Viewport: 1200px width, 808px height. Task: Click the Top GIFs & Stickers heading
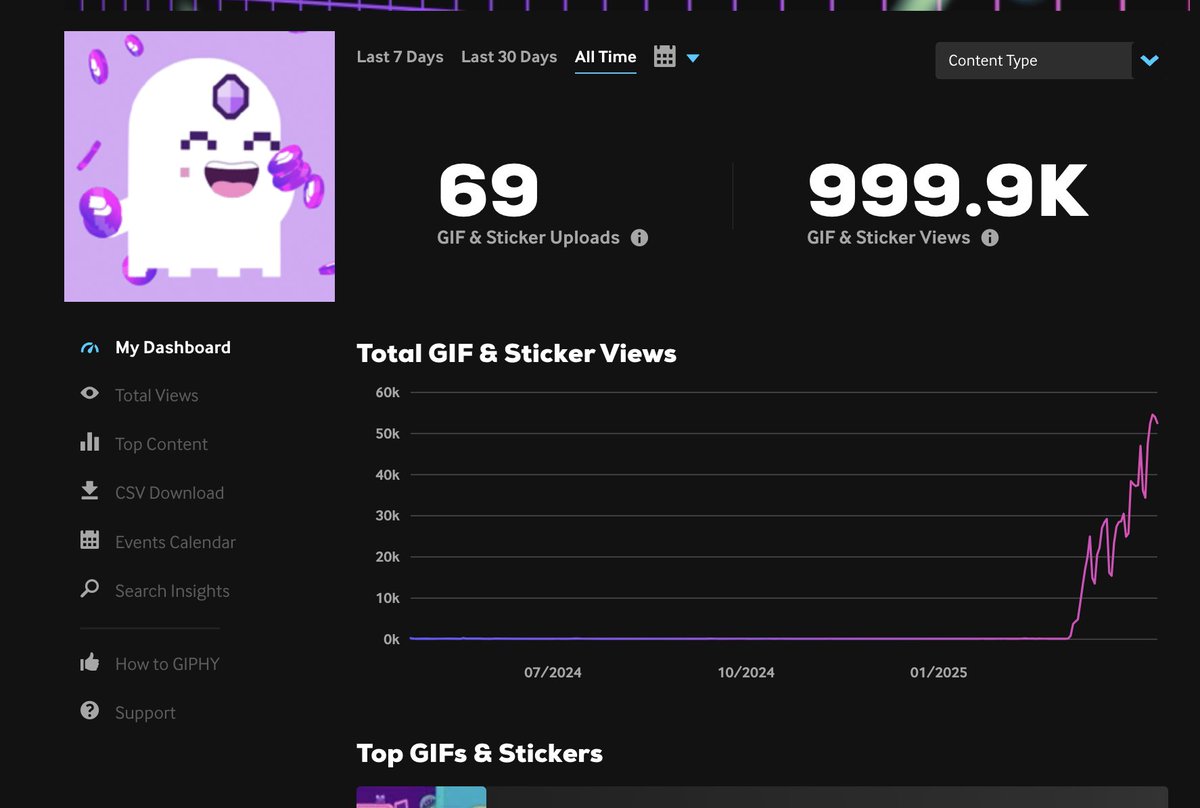point(480,753)
